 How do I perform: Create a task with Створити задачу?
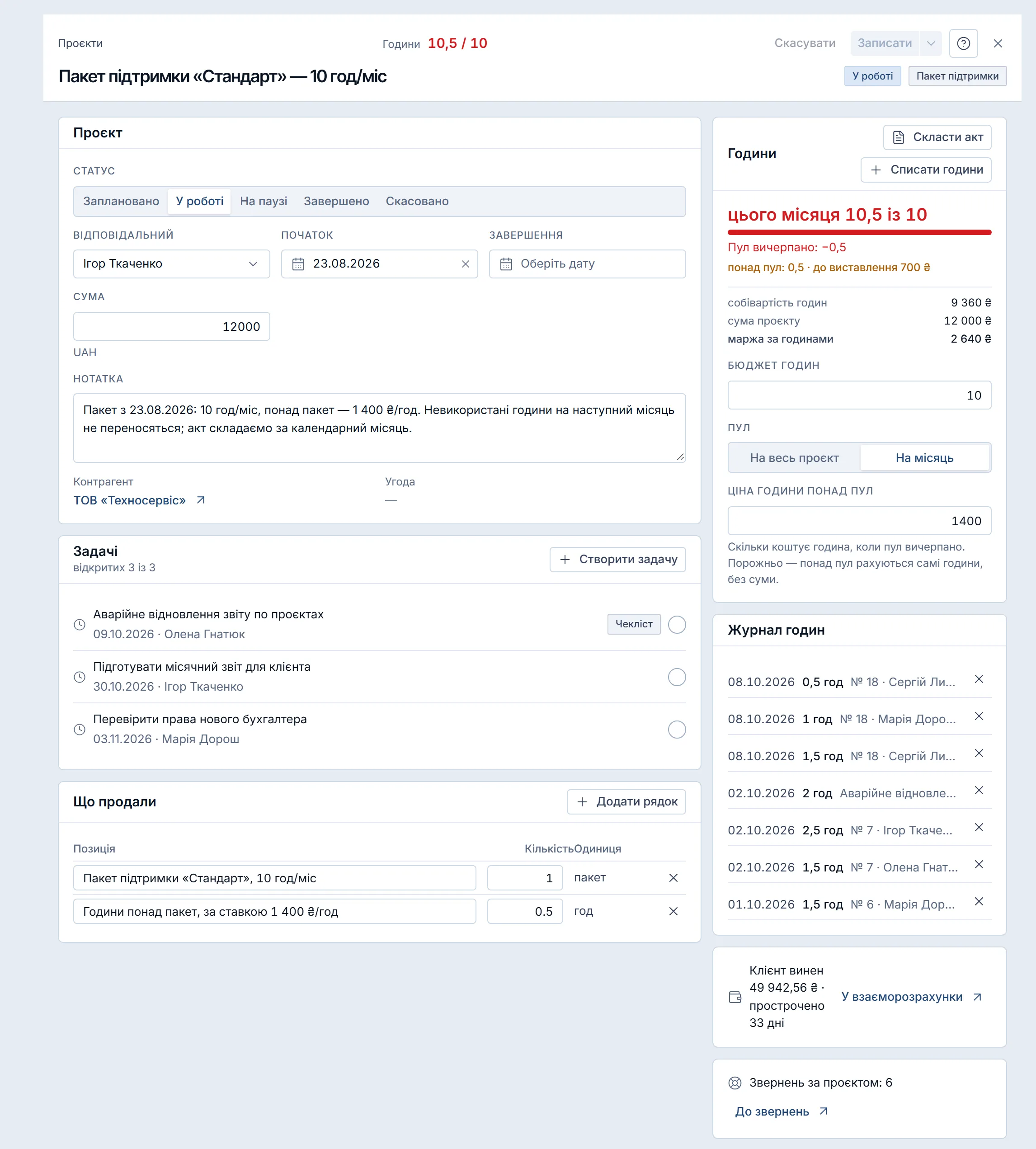click(617, 560)
